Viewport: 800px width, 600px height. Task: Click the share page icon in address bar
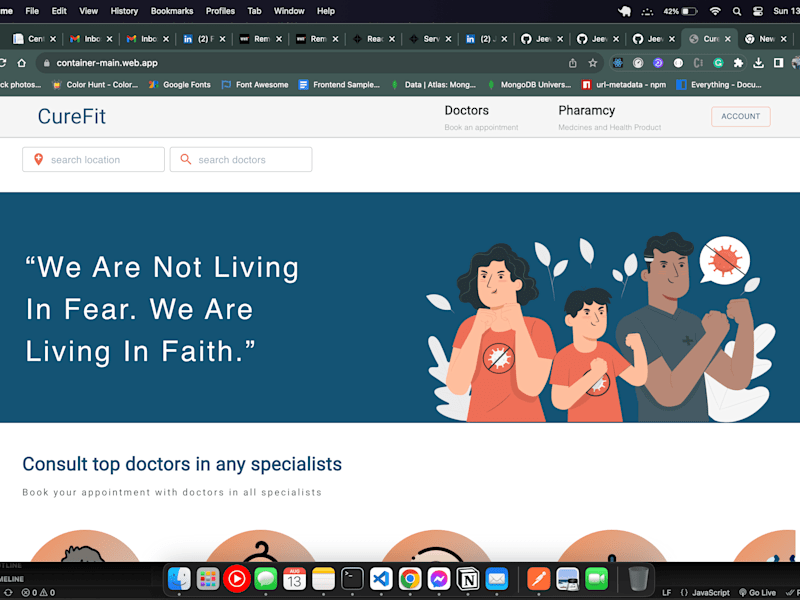tap(572, 63)
